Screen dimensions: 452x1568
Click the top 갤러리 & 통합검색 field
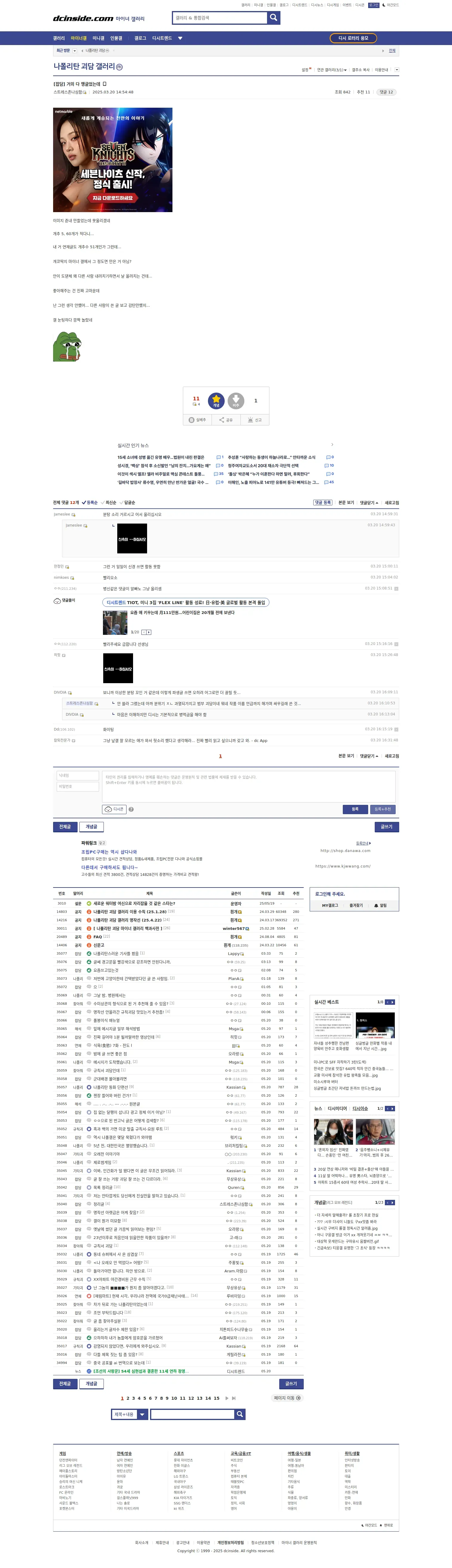click(220, 18)
